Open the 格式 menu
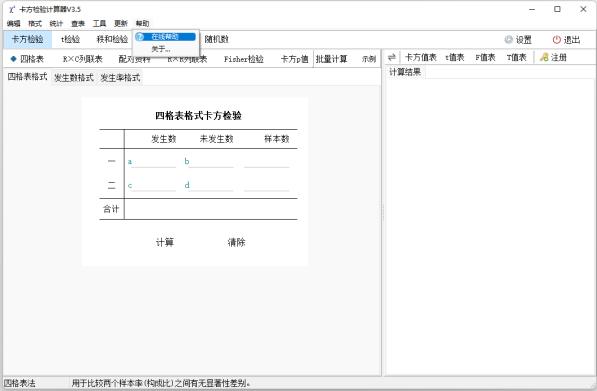The image size is (597, 391). coord(35,24)
